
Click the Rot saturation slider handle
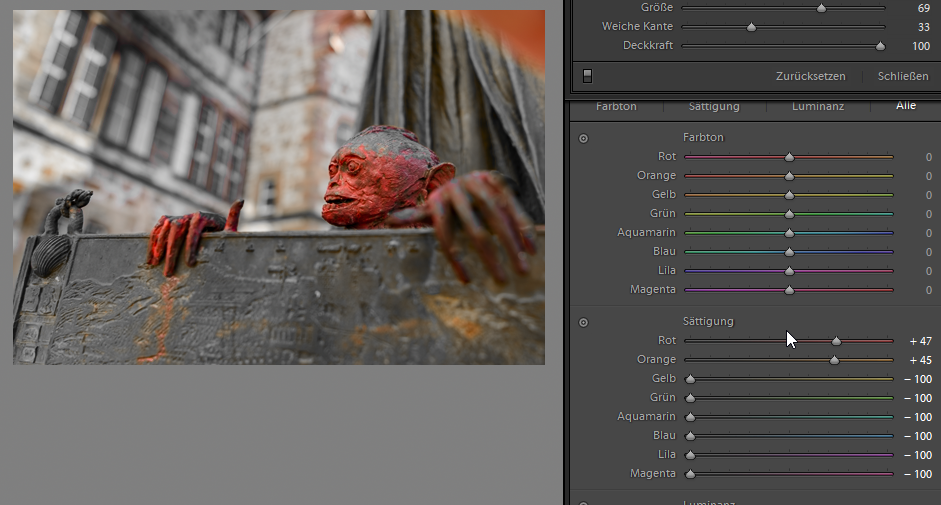pos(837,341)
